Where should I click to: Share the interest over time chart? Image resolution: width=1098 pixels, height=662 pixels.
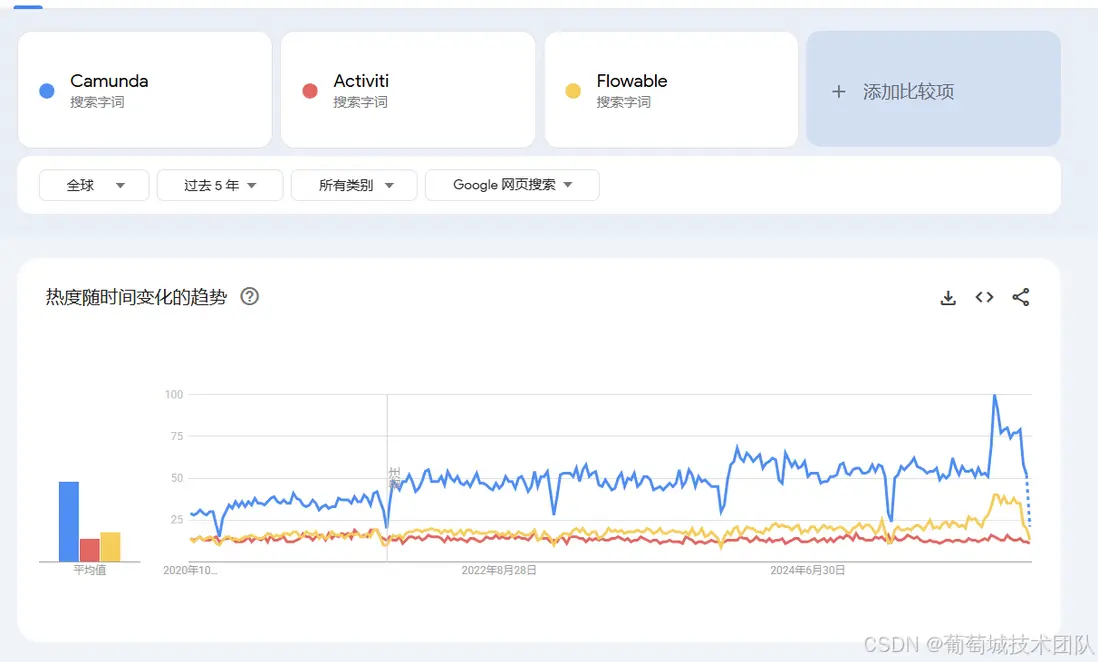1021,297
